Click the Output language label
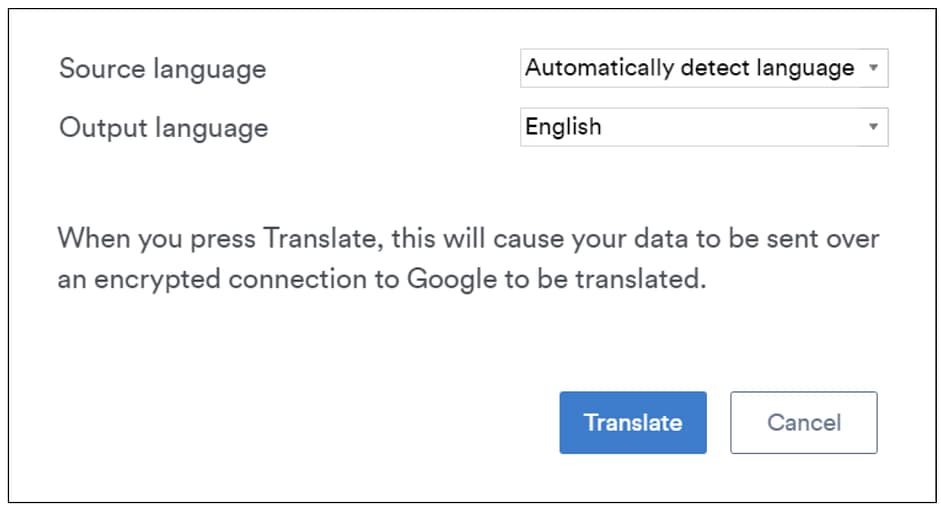Viewport: 941px width, 512px height. click(163, 128)
